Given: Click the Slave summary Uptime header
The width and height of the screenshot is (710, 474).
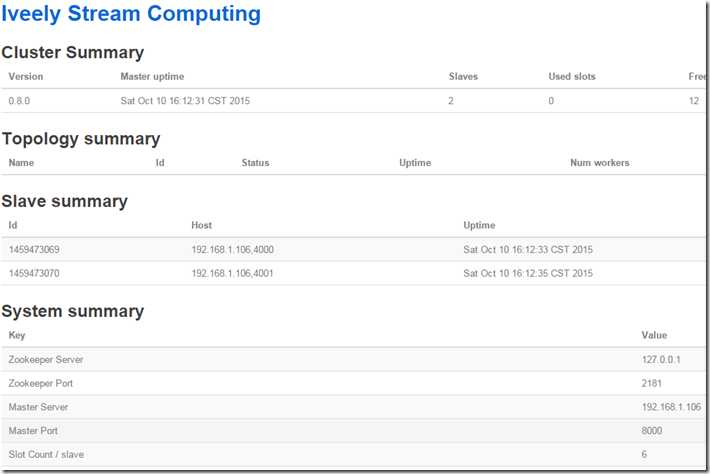Looking at the screenshot, I should tap(479, 225).
